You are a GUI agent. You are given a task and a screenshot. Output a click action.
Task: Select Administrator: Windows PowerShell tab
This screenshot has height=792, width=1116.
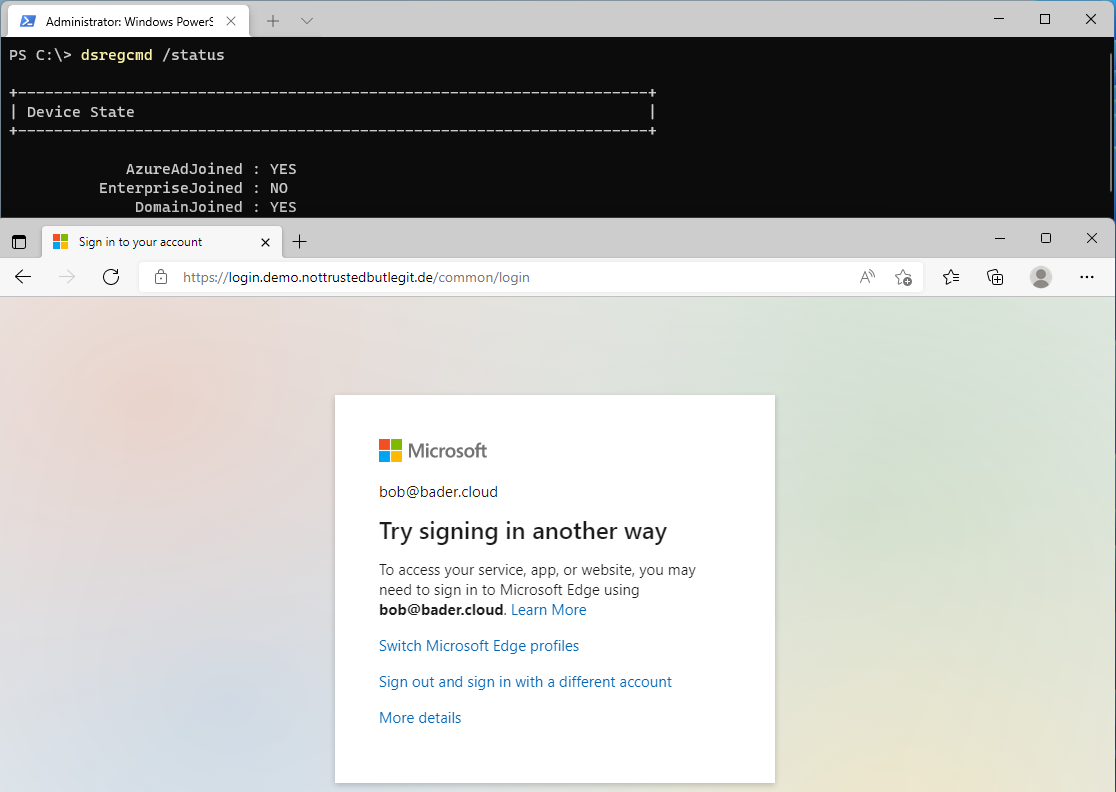point(129,21)
